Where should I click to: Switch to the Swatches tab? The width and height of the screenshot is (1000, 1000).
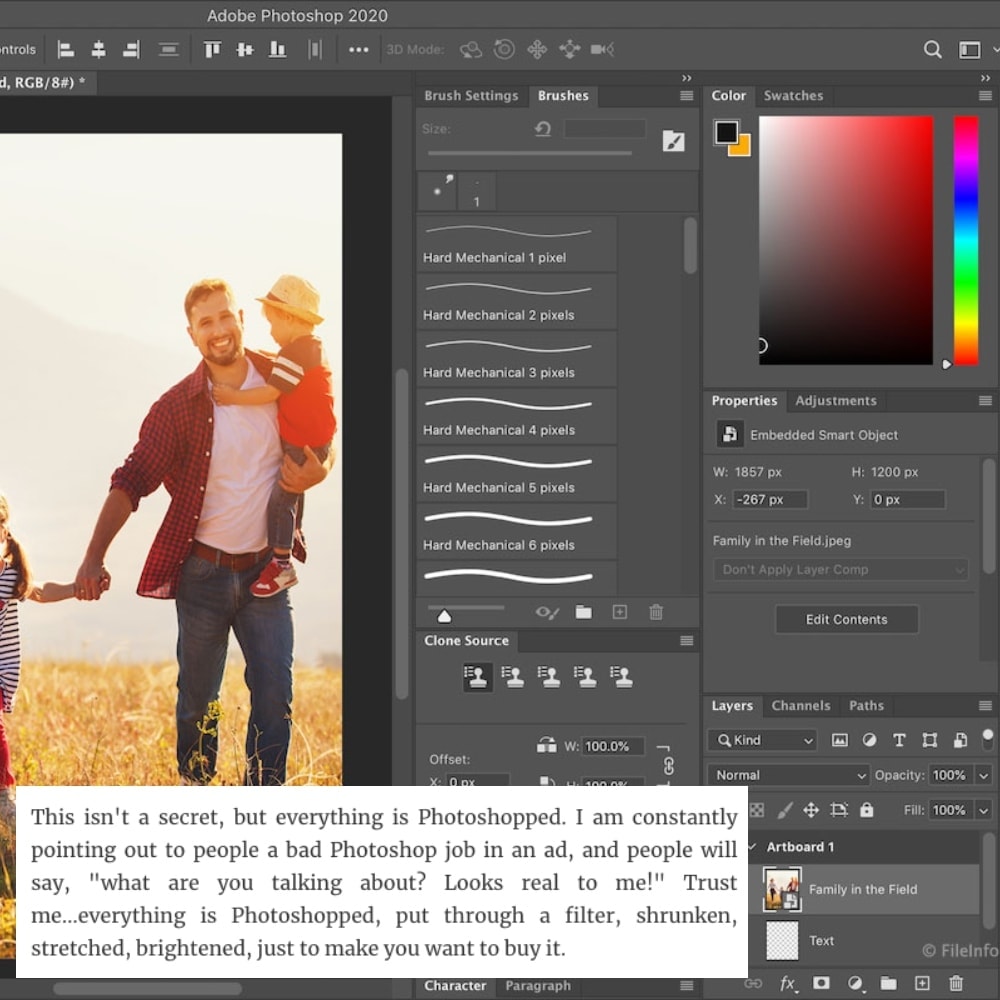click(x=793, y=96)
